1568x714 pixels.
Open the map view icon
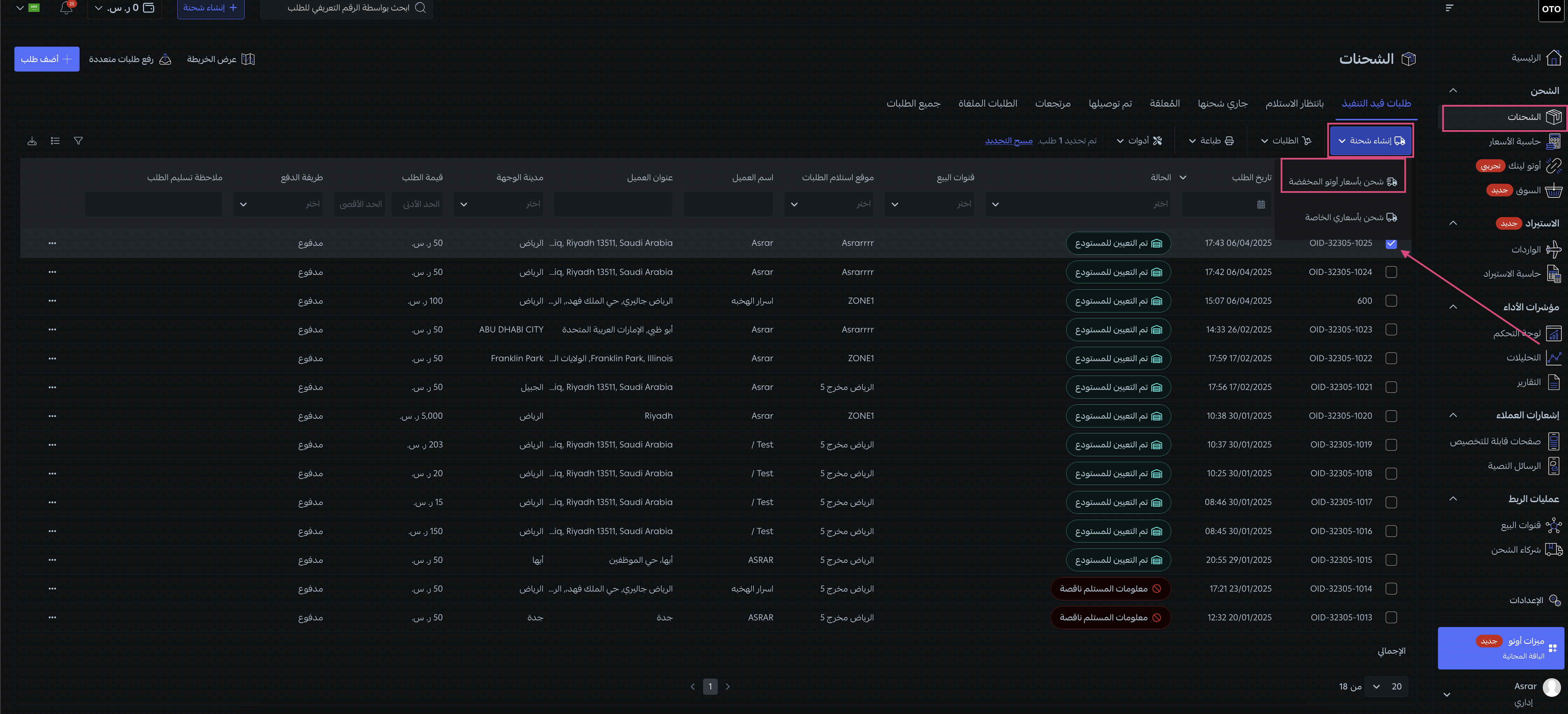tap(248, 59)
